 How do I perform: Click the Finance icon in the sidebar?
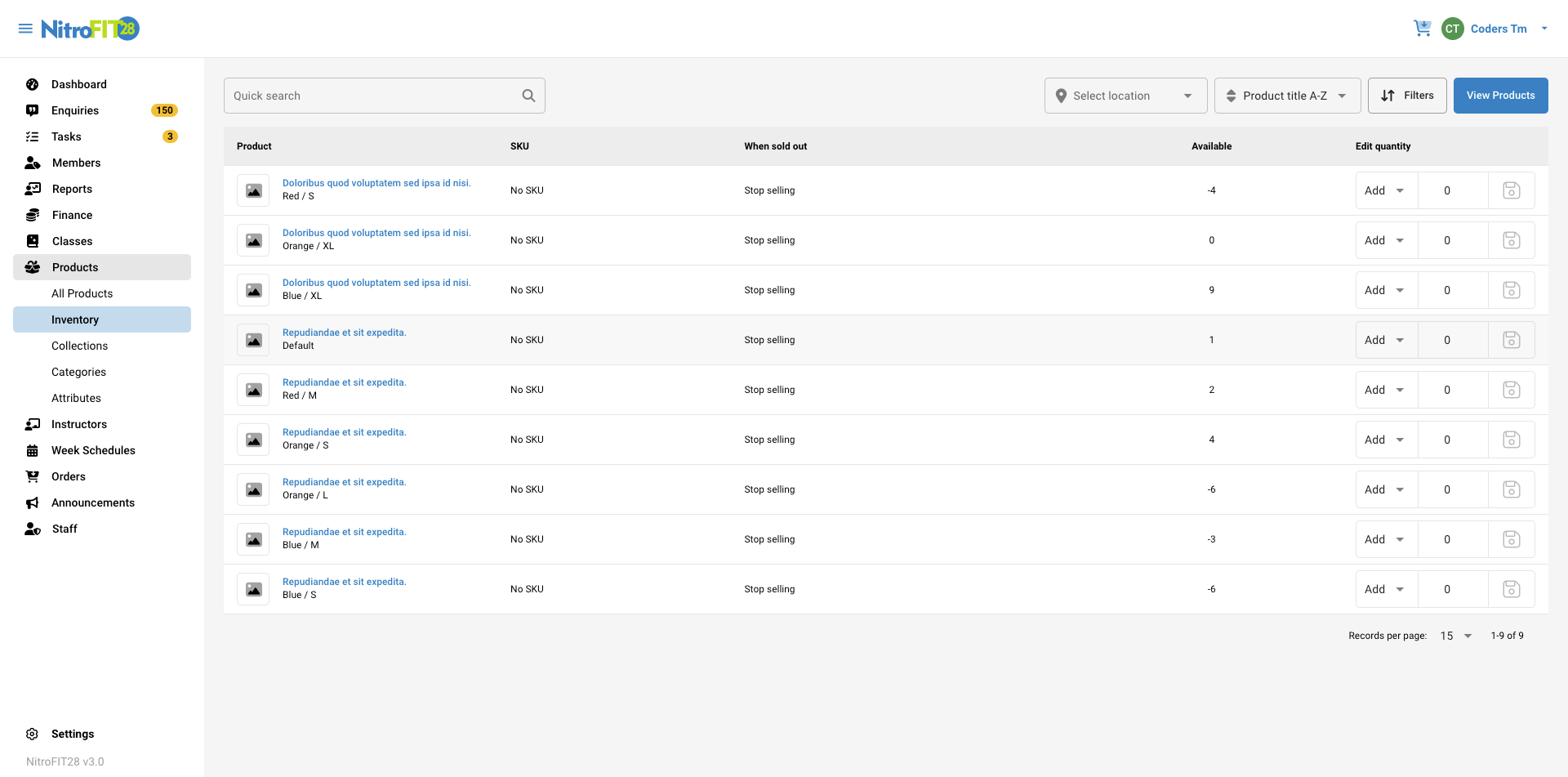(x=33, y=215)
